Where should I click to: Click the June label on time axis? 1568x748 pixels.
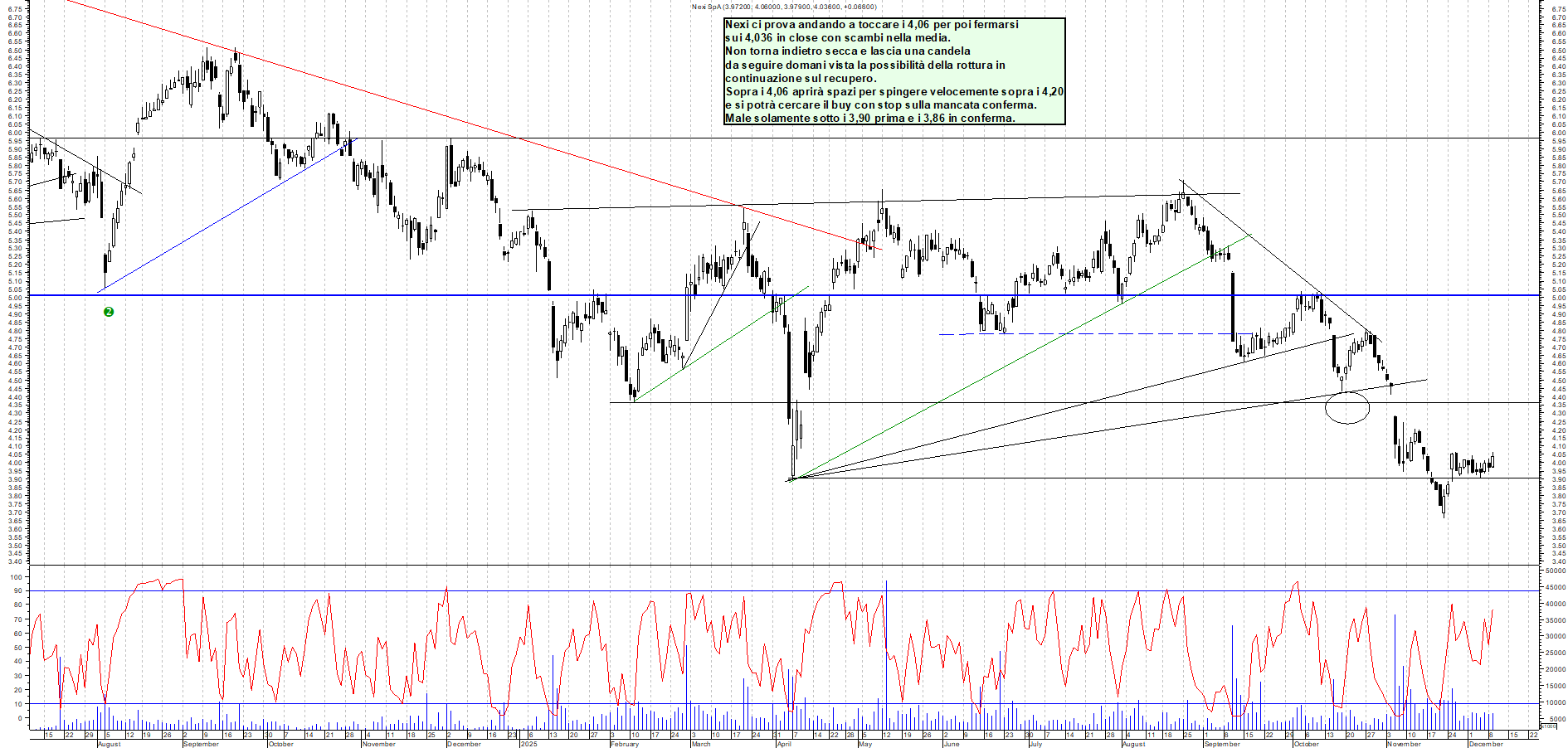coord(951,744)
